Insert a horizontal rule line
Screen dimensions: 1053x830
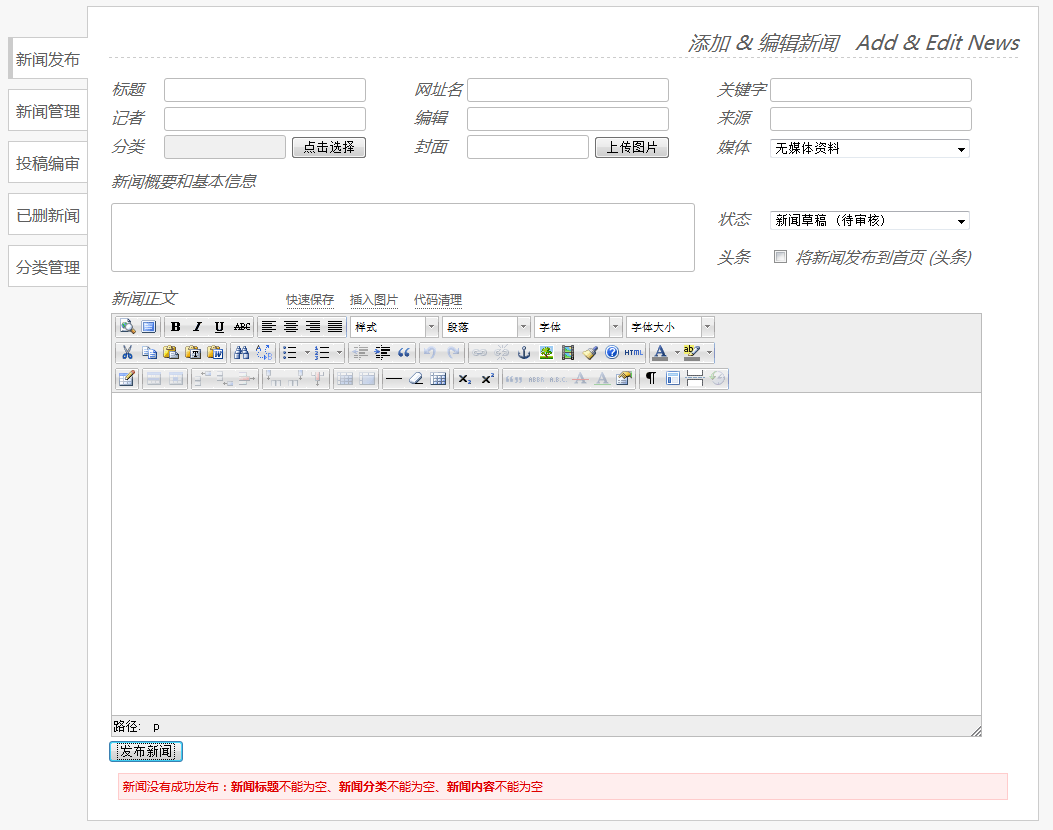click(394, 379)
